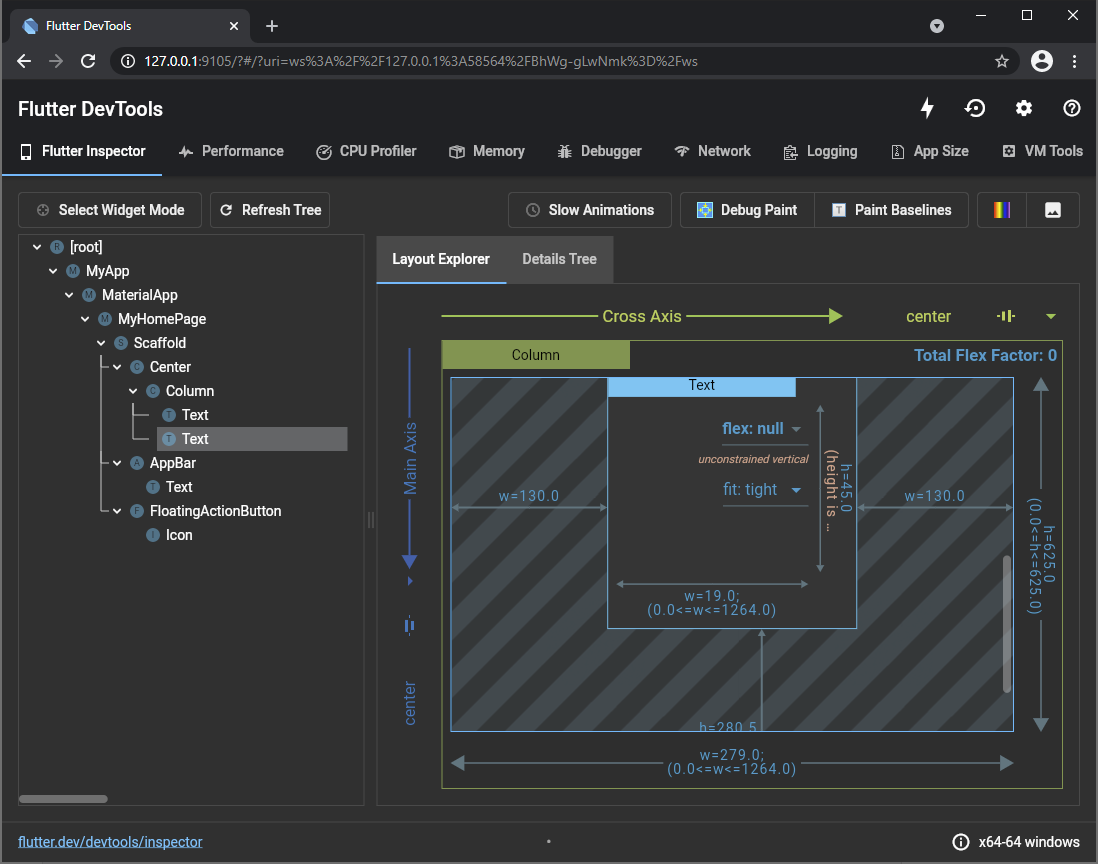This screenshot has height=864, width=1098.
Task: Open the Chrome three-dot menu
Action: point(1074,61)
